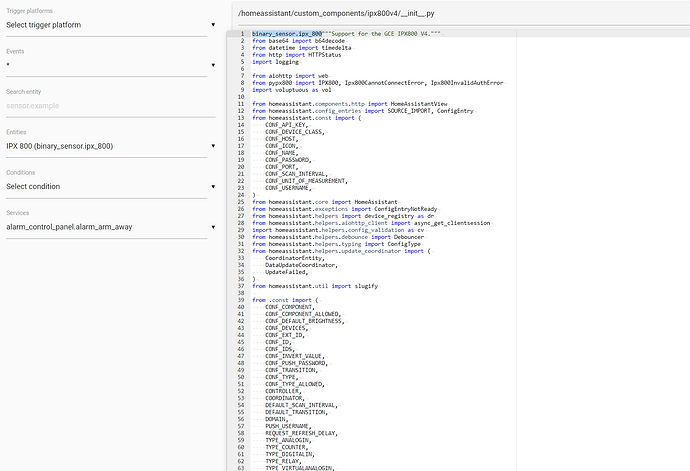
Task: Click the 'from base64 import b64decode' line
Action: tap(298, 40)
